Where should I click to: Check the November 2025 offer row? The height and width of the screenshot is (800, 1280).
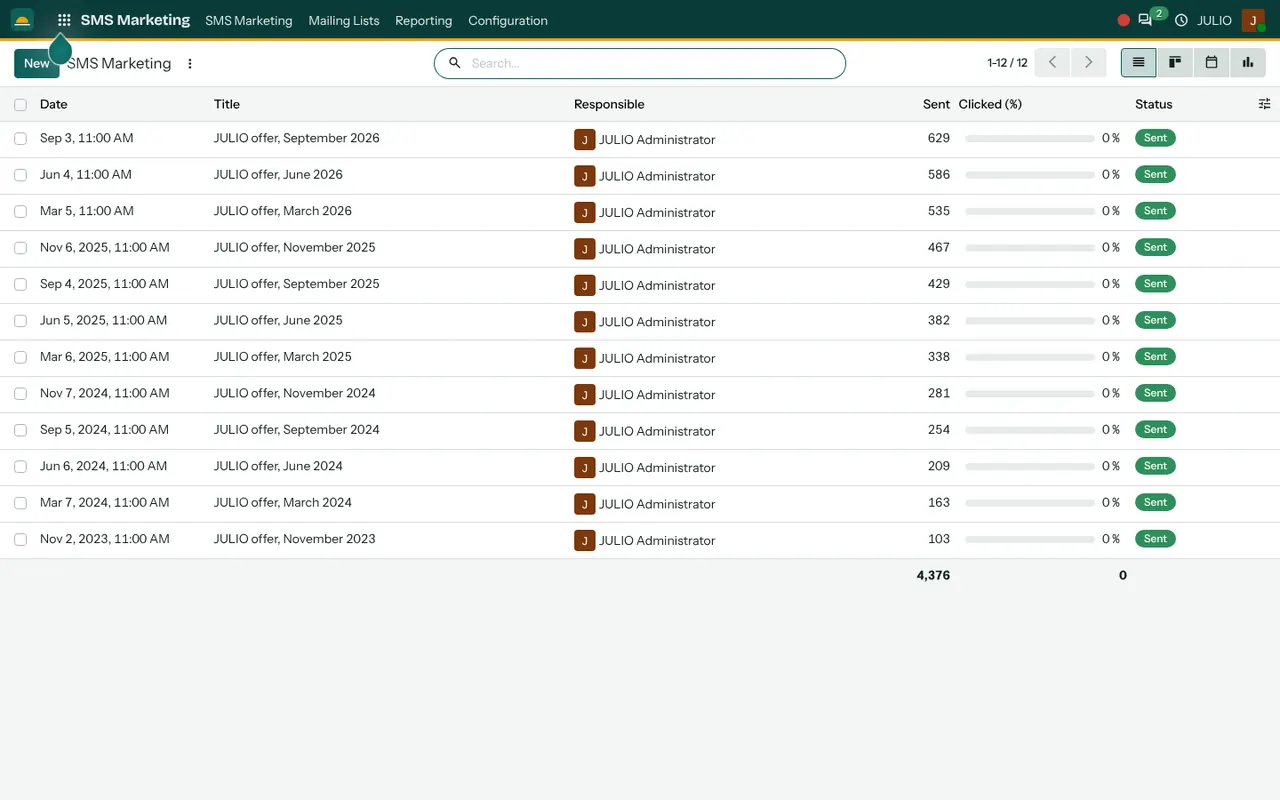tap(20, 248)
